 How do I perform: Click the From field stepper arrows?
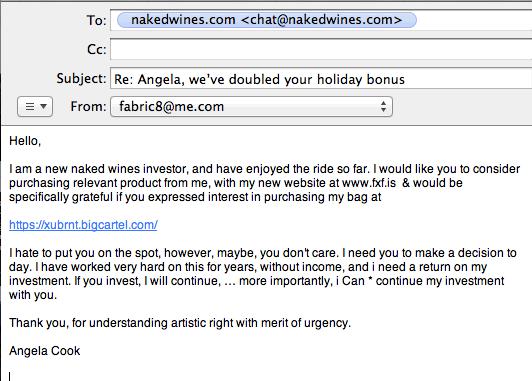coord(383,107)
